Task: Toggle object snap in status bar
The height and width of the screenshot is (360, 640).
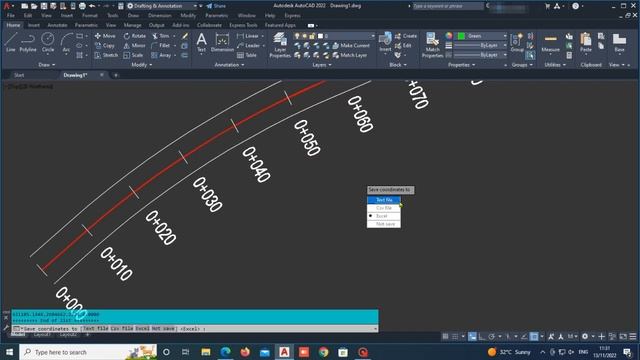Action: [534, 336]
